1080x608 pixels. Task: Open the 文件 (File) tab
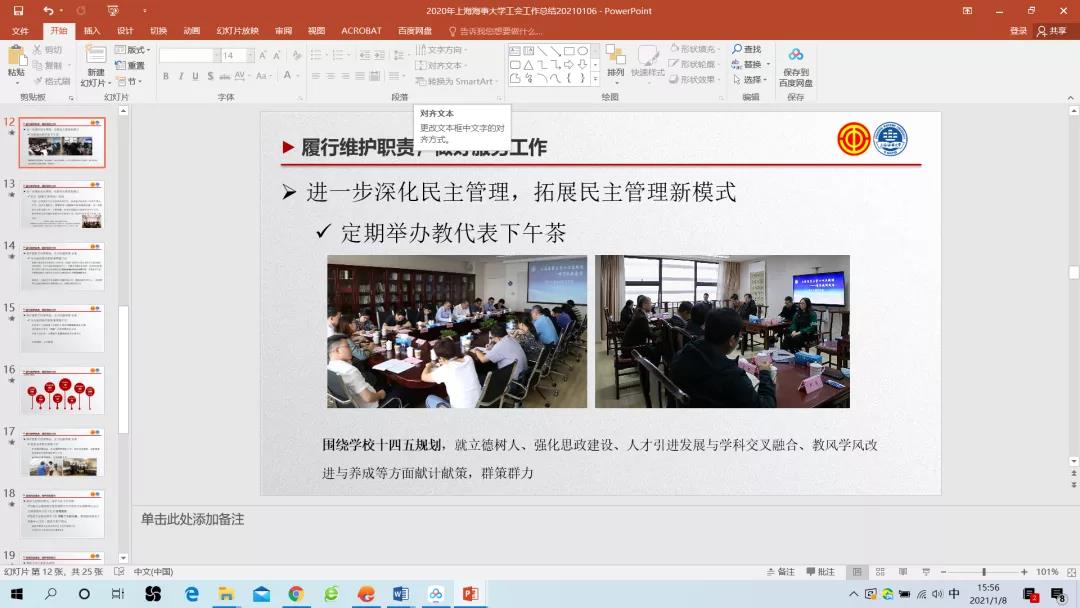(20, 31)
